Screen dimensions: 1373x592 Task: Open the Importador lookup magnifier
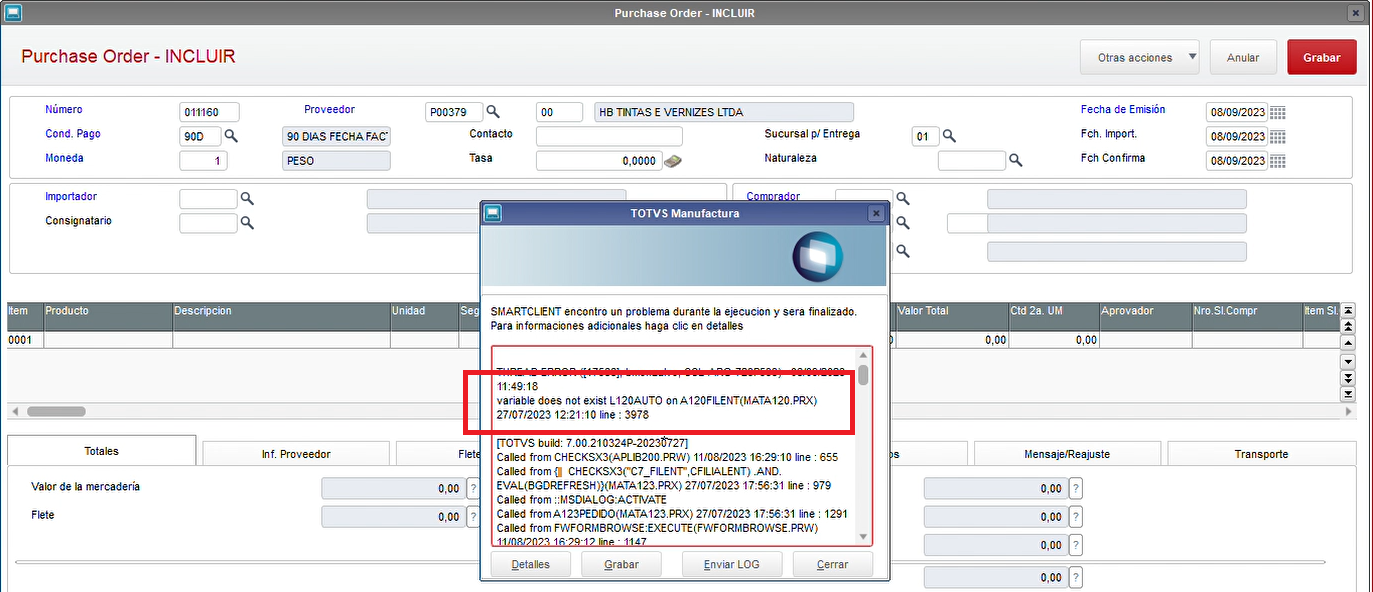click(x=247, y=198)
